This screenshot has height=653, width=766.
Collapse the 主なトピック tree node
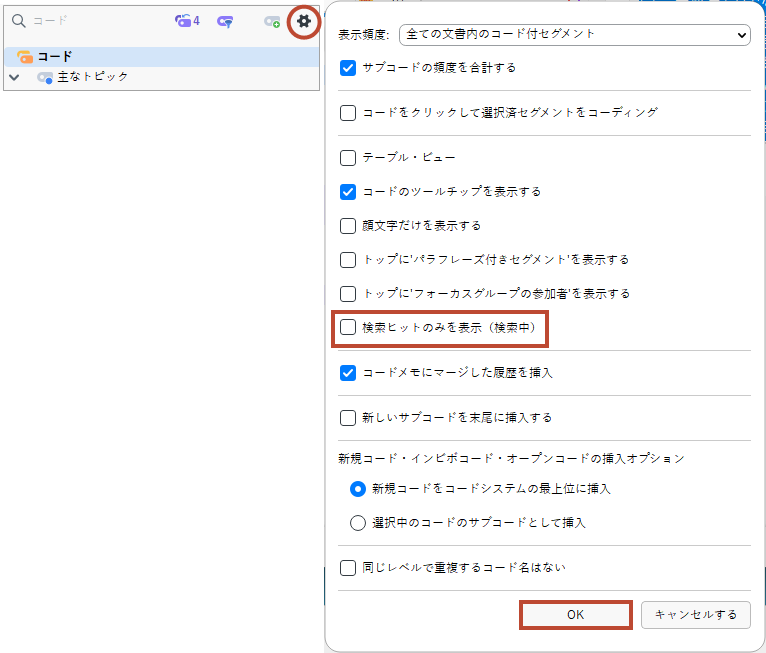coord(14,77)
